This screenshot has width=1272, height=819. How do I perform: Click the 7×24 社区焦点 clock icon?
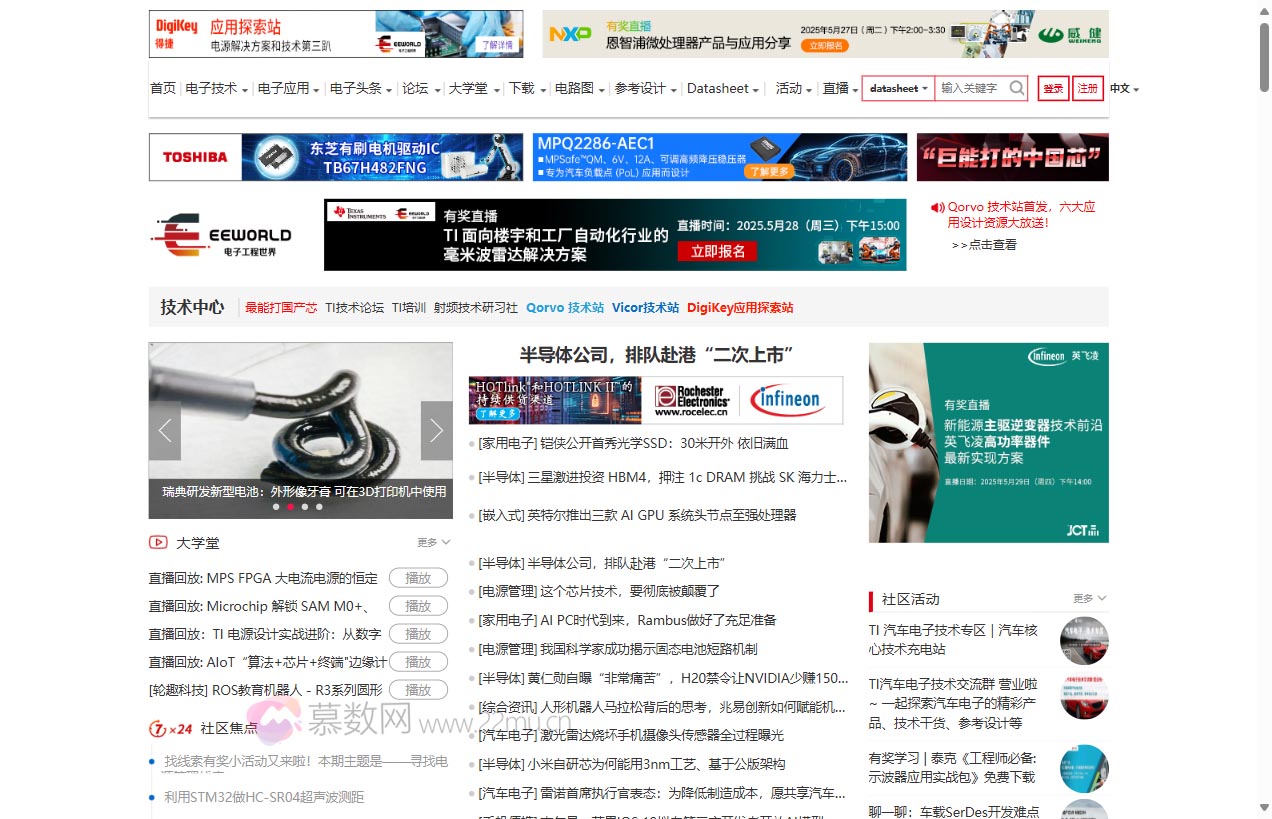pyautogui.click(x=160, y=730)
